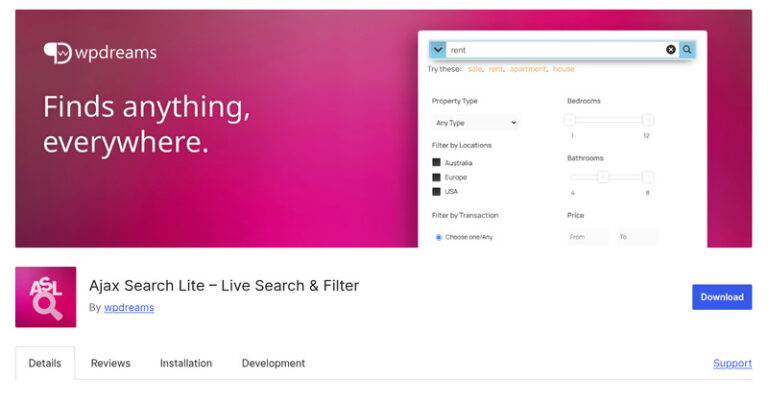Open the settings arrow beside search box

[x=438, y=49]
